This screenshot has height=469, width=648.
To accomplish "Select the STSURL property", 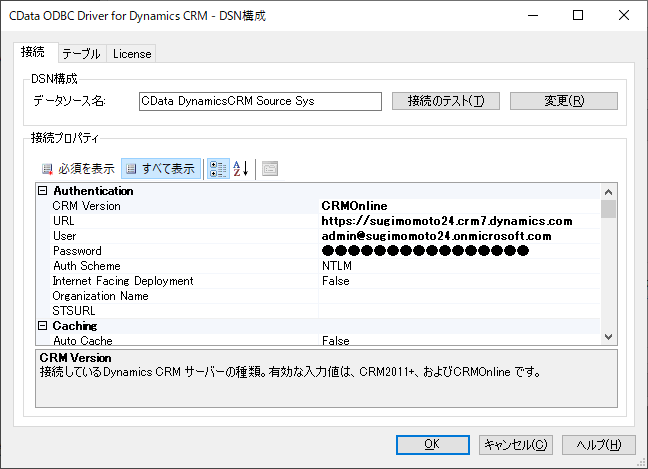I will point(74,311).
